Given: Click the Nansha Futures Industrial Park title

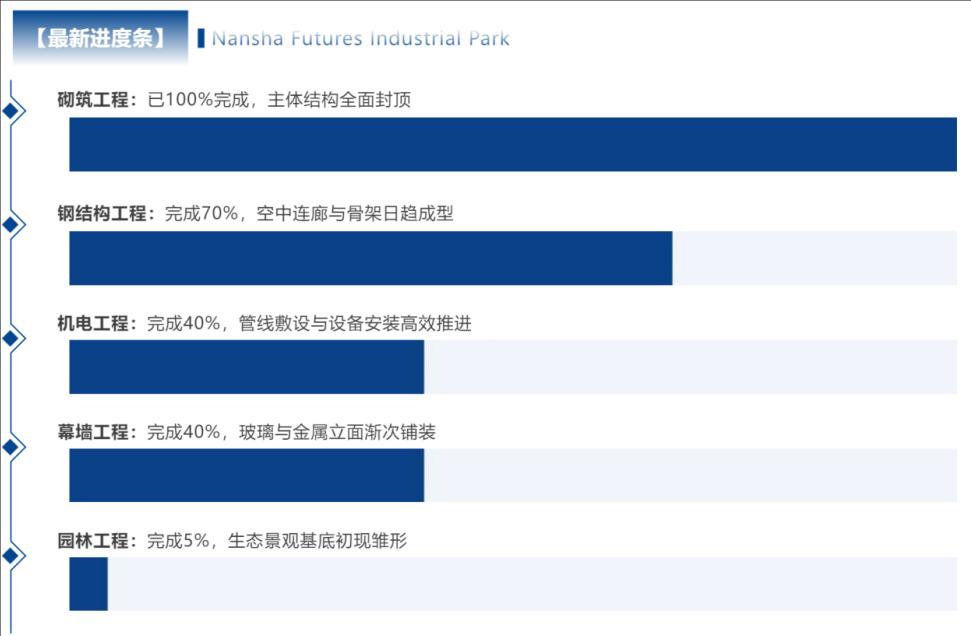Looking at the screenshot, I should [x=360, y=39].
